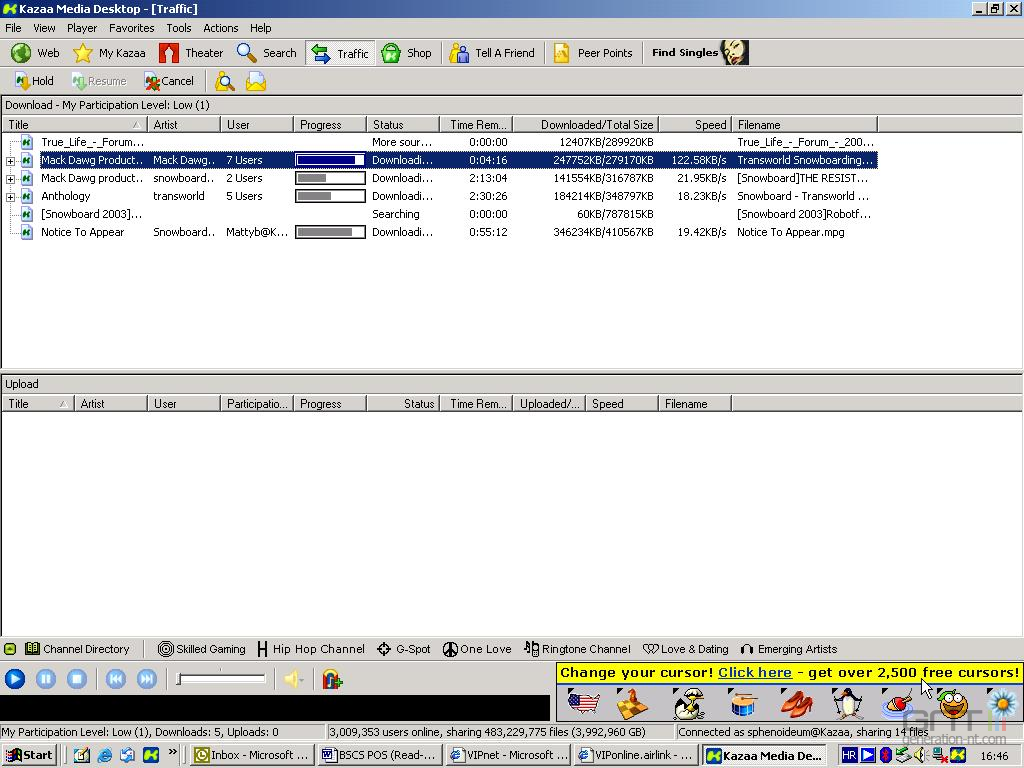Viewport: 1024px width, 768px height.
Task: Open the Channel Directory
Action: [x=77, y=649]
